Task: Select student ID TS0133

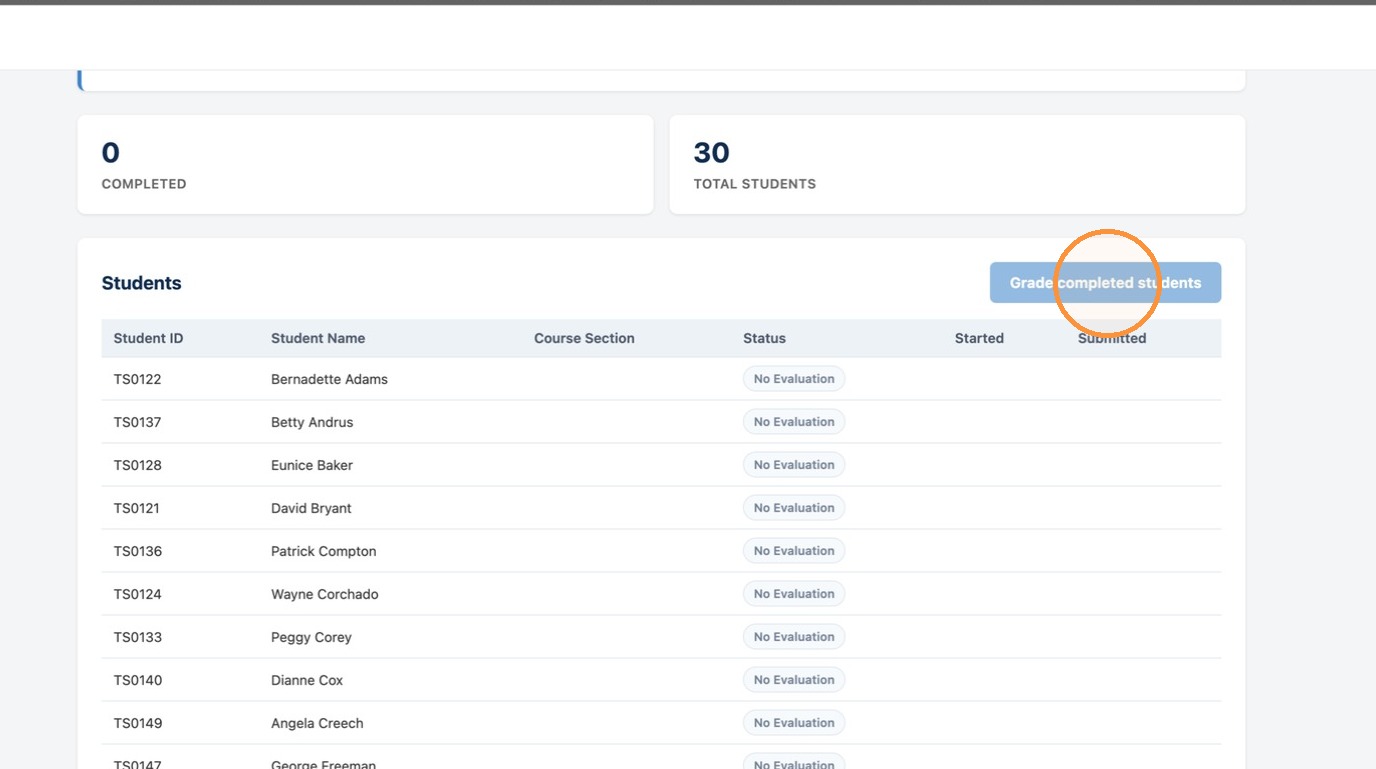Action: pyautogui.click(x=137, y=637)
